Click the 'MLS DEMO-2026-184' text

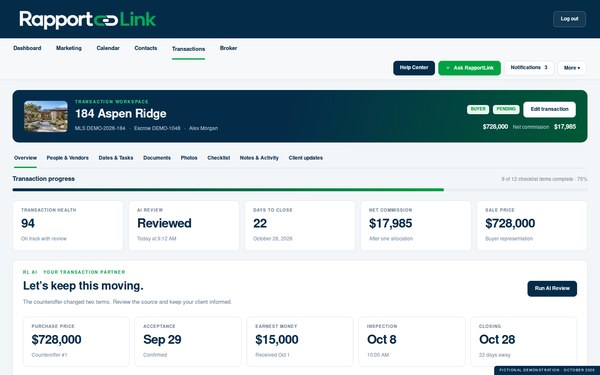click(100, 128)
